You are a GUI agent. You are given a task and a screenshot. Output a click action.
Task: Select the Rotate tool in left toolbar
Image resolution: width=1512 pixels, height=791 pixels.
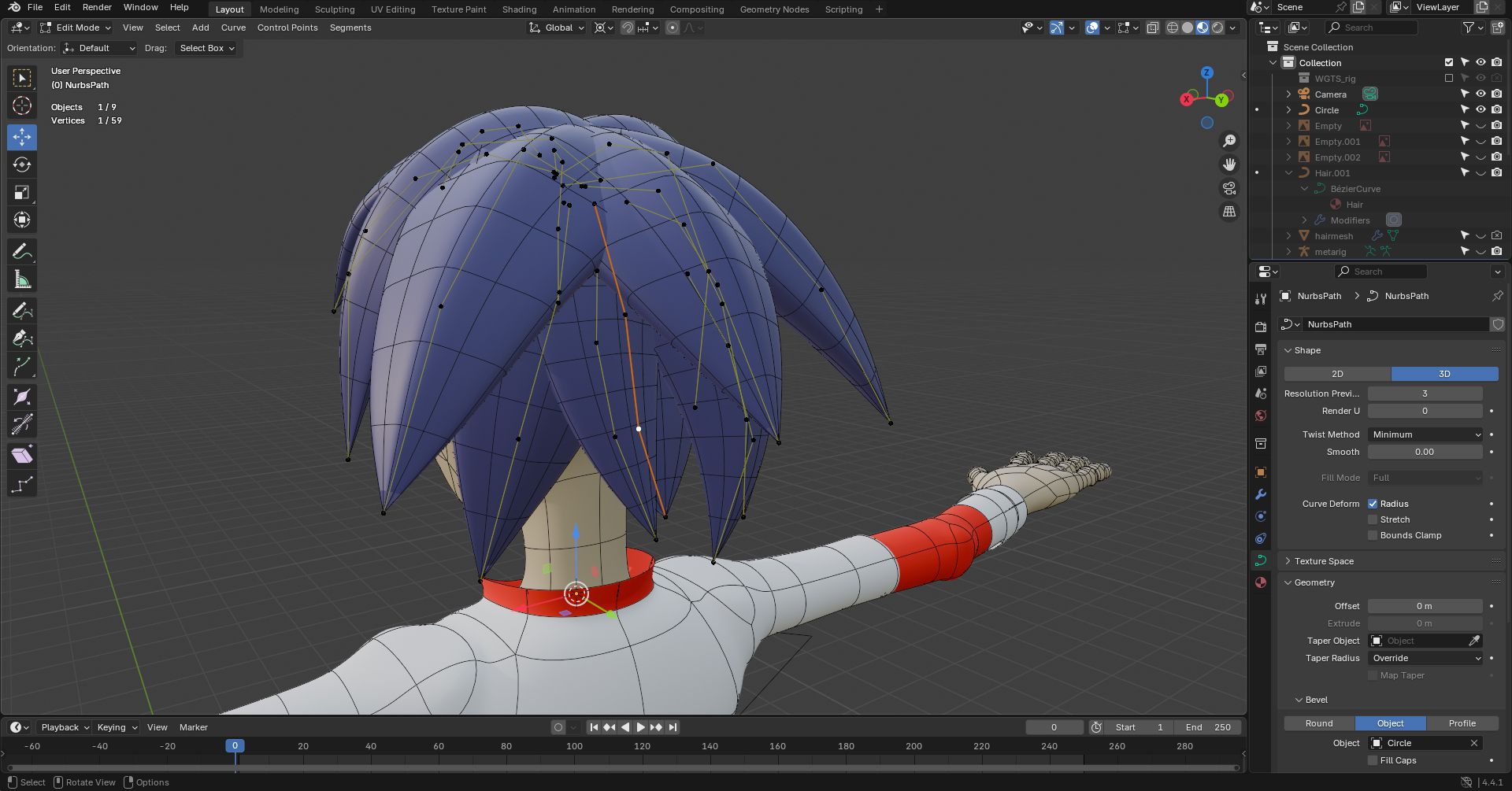tap(22, 164)
